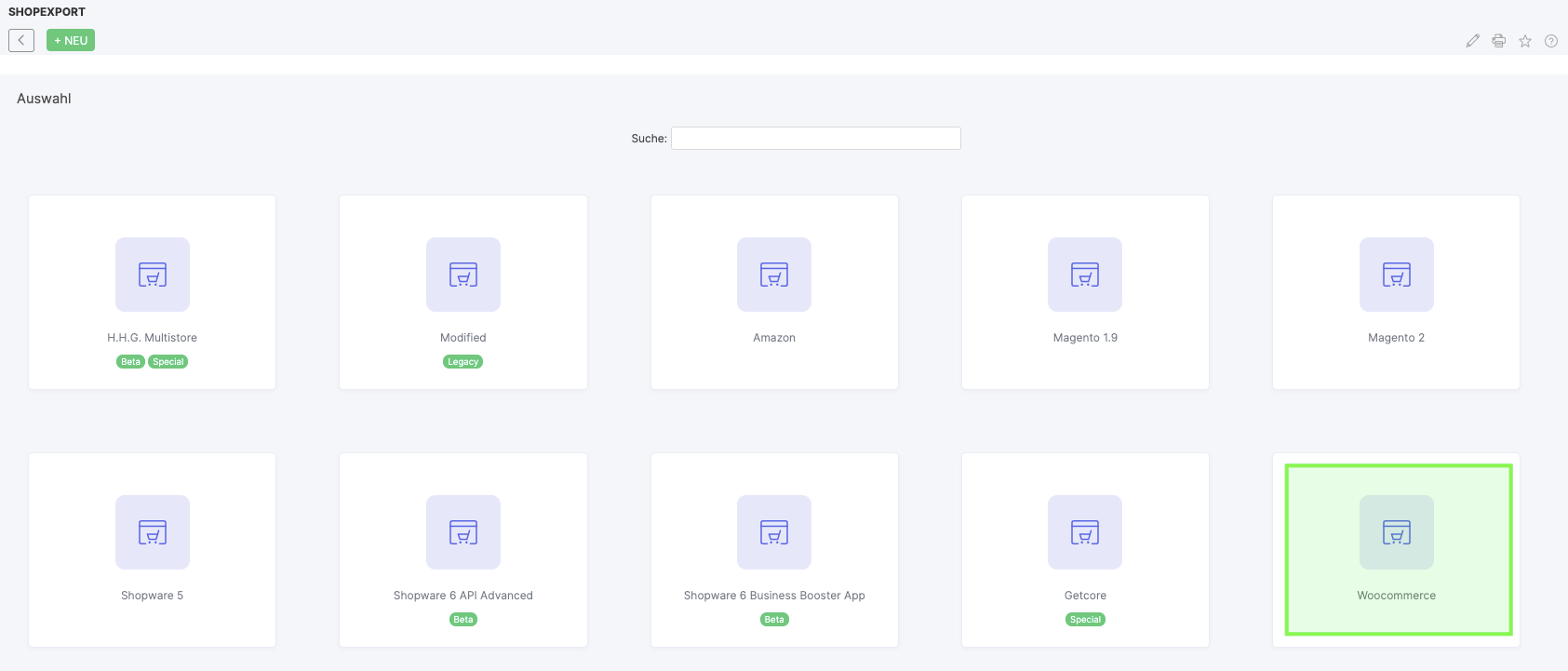Click the back arrow button
The width and height of the screenshot is (1568, 671).
click(21, 40)
